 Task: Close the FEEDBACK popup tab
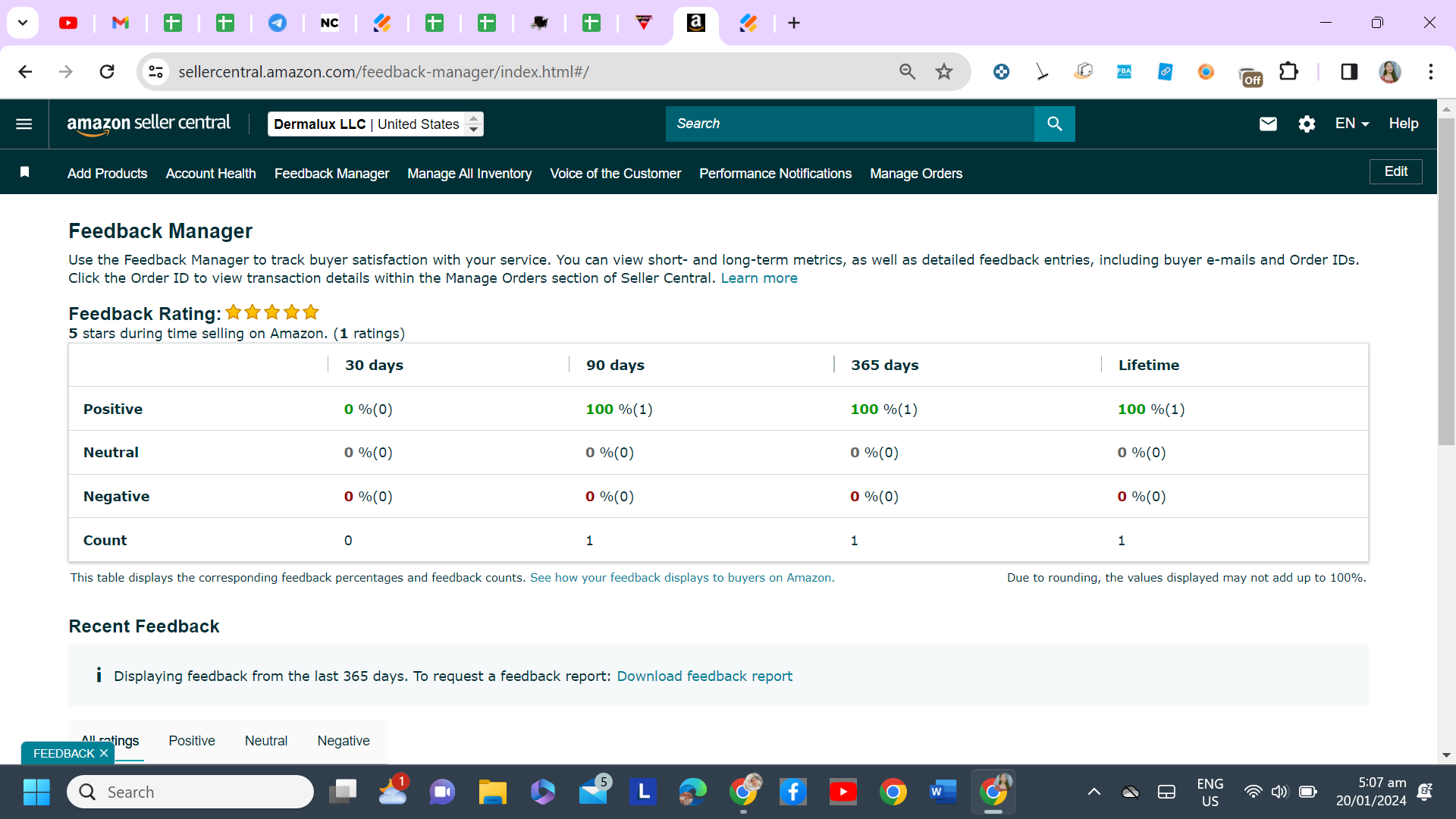tap(104, 753)
